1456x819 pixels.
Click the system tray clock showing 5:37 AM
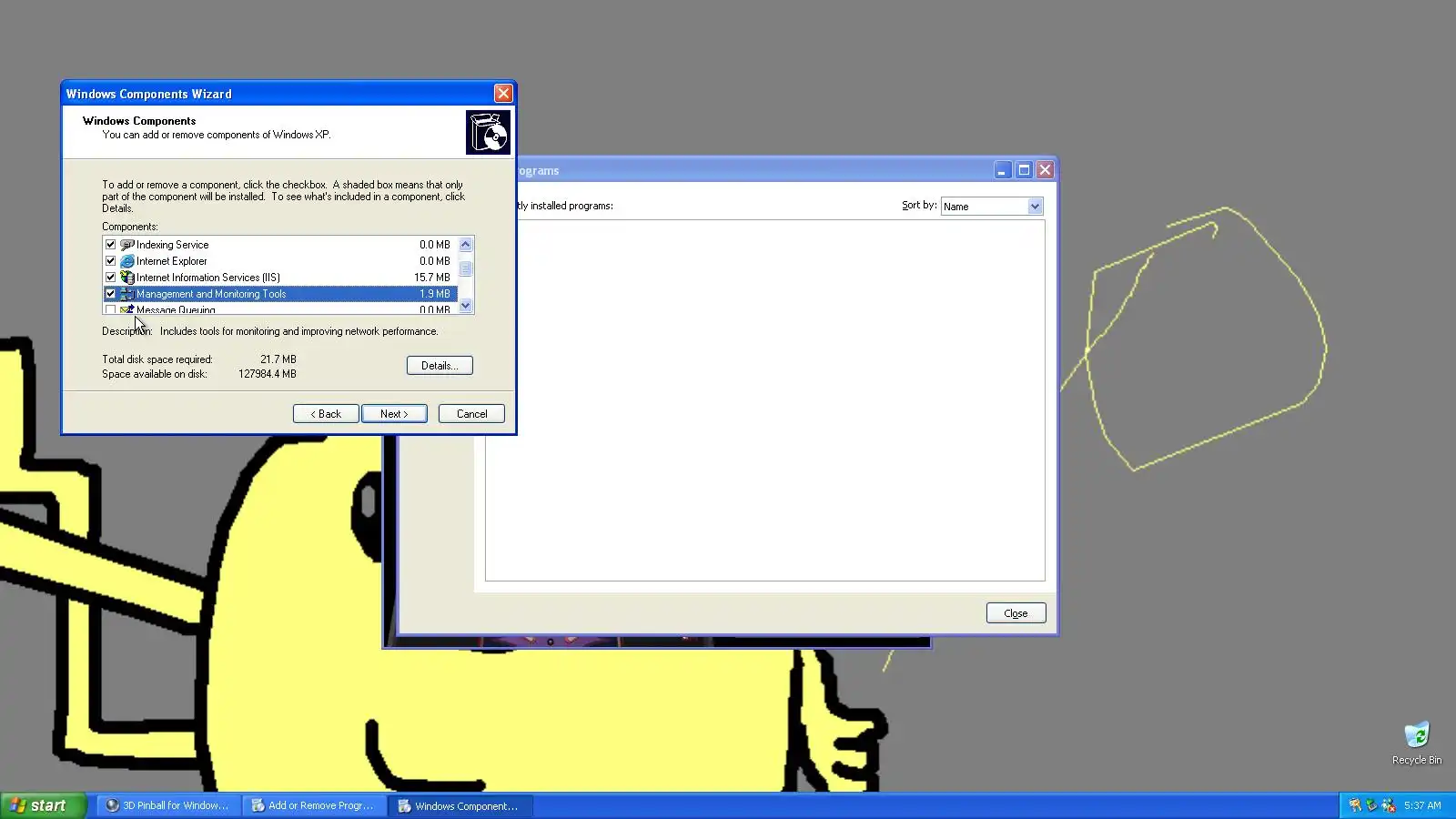click(1422, 805)
